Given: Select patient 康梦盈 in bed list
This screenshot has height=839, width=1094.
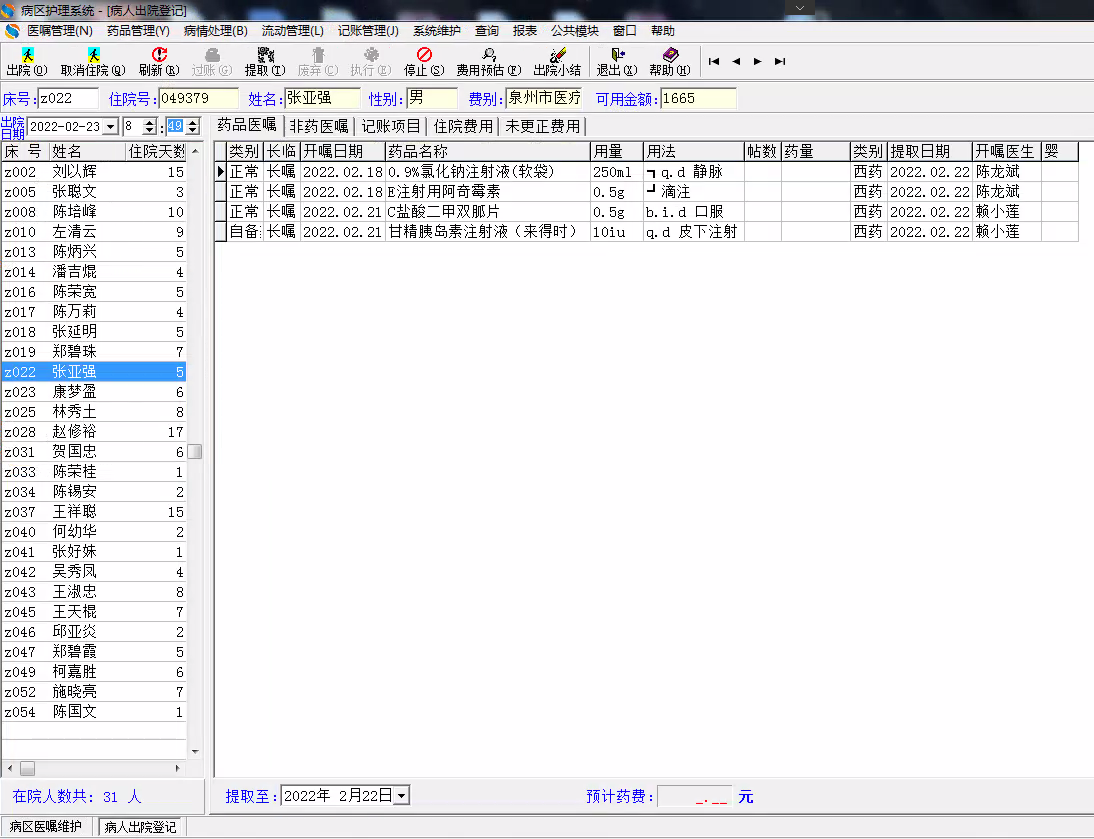Looking at the screenshot, I should coord(75,392).
